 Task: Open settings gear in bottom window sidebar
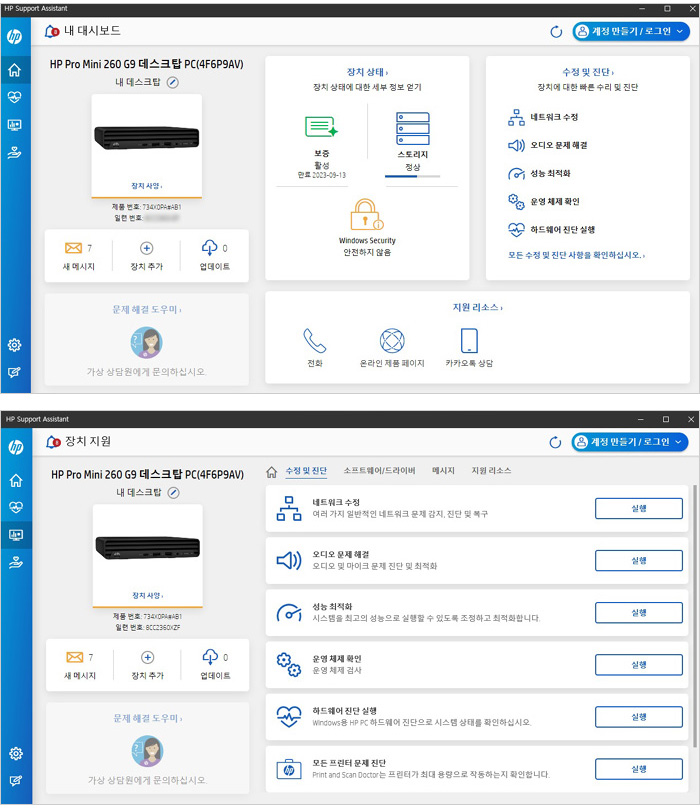point(16,753)
